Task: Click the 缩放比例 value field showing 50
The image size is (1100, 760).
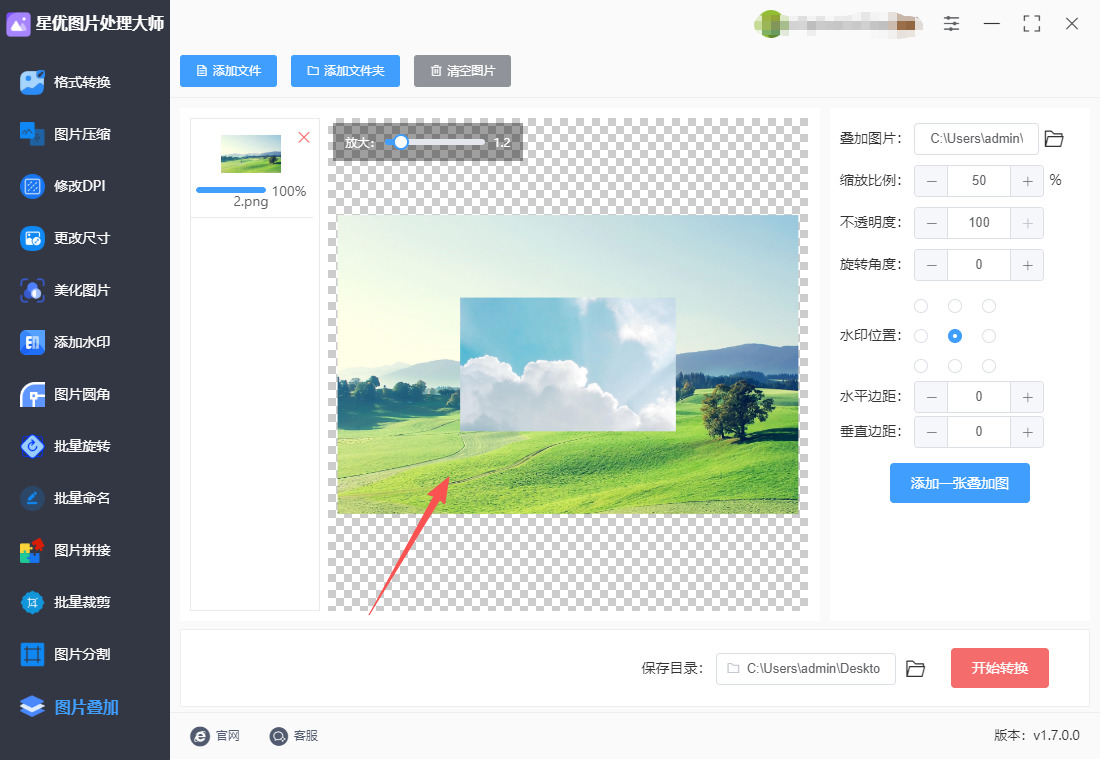Action: (x=979, y=181)
